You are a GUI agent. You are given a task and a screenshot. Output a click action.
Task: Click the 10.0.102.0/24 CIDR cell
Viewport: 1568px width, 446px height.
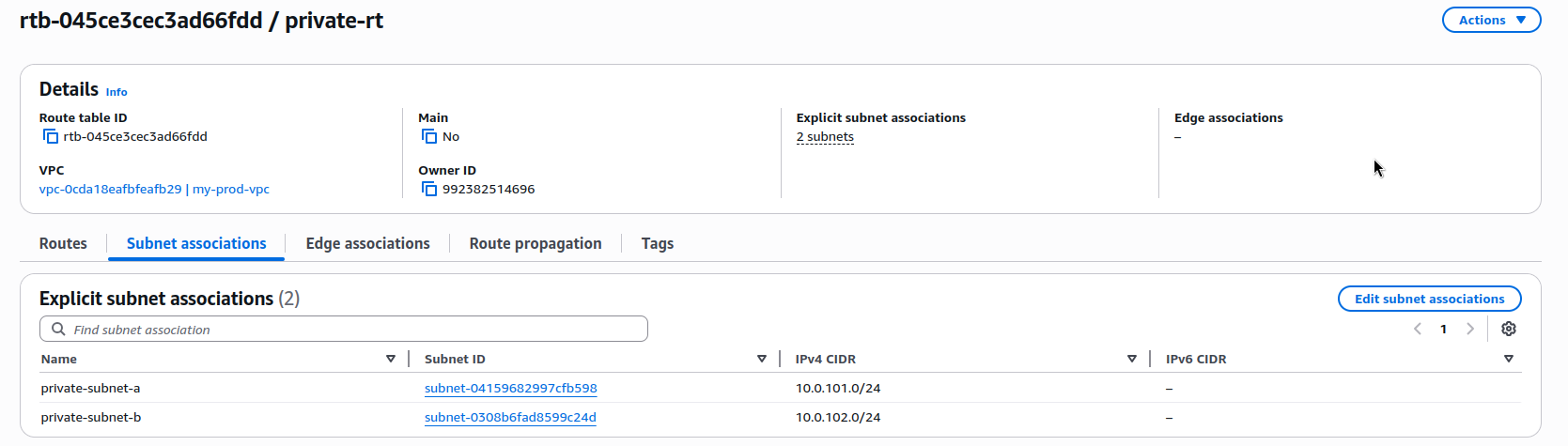tap(838, 417)
